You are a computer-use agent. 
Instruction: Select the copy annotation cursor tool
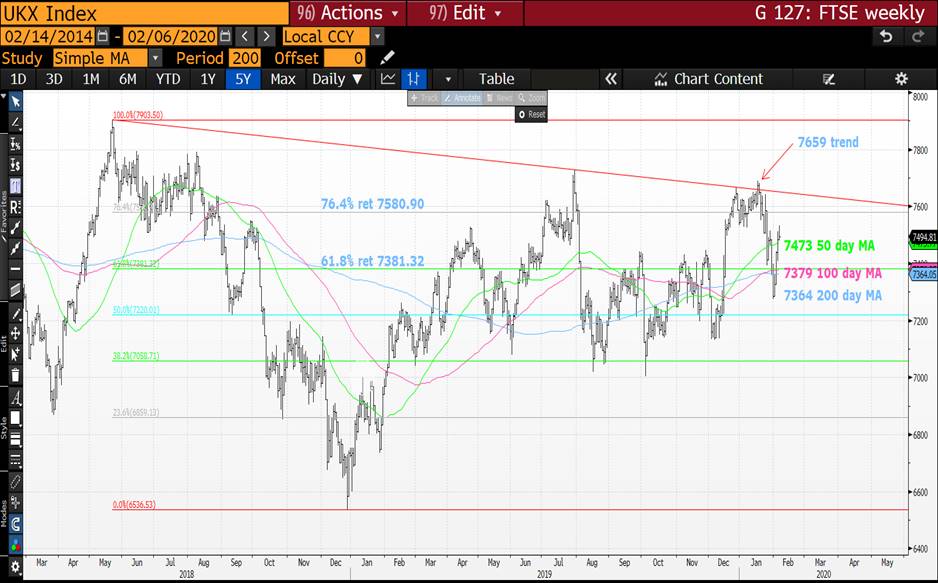click(16, 355)
